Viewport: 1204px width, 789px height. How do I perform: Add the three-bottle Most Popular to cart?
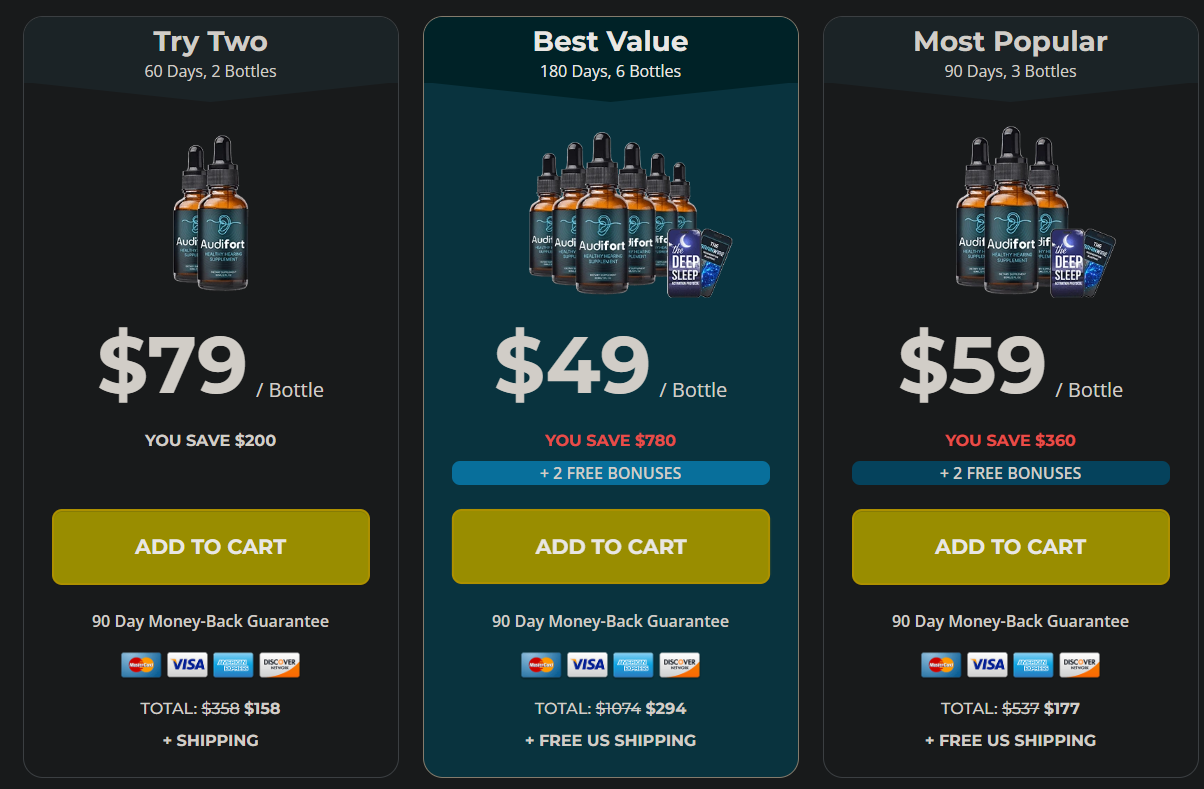pos(1011,547)
